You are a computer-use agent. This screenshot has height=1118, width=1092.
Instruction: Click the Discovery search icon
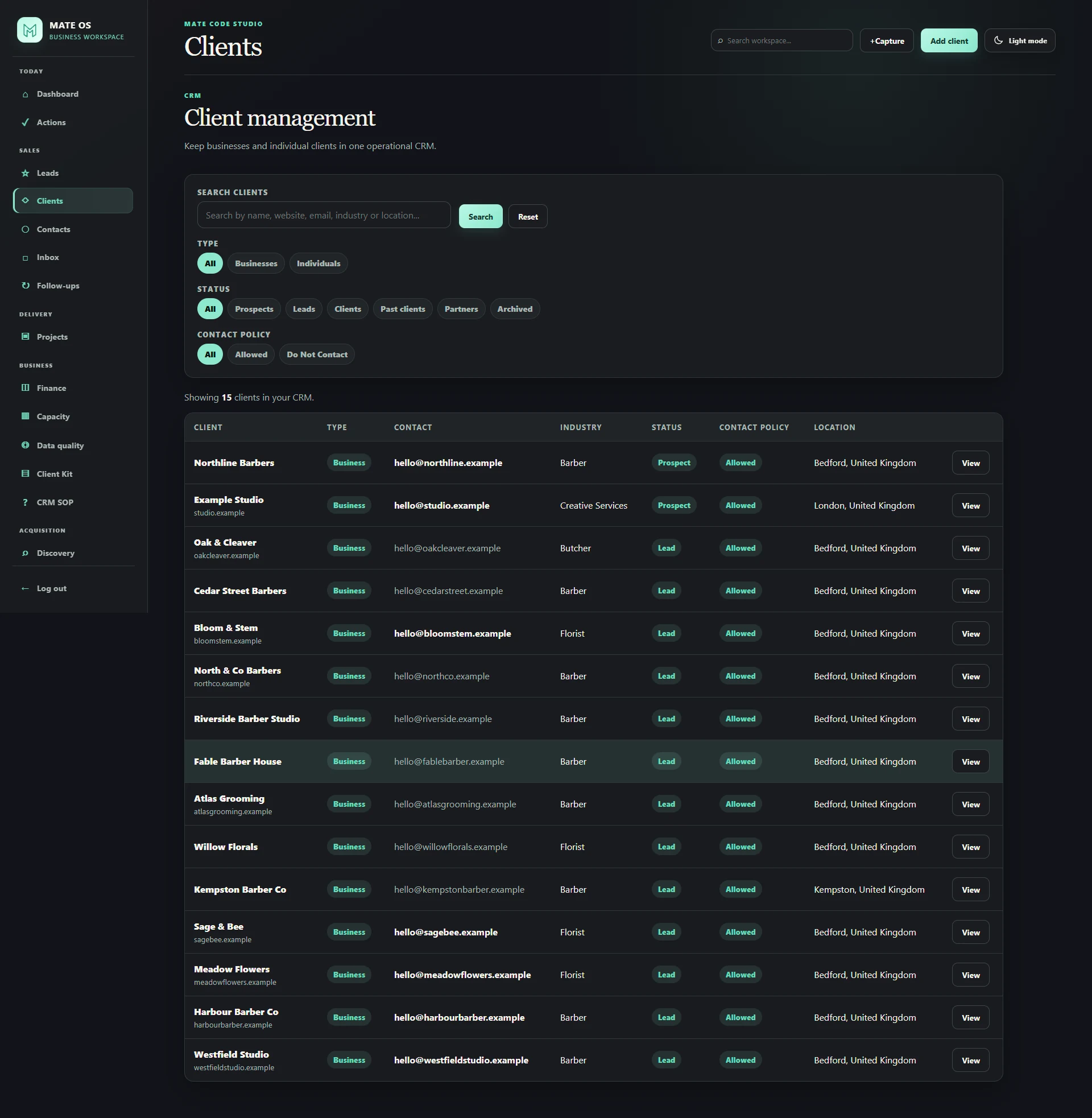pyautogui.click(x=25, y=553)
